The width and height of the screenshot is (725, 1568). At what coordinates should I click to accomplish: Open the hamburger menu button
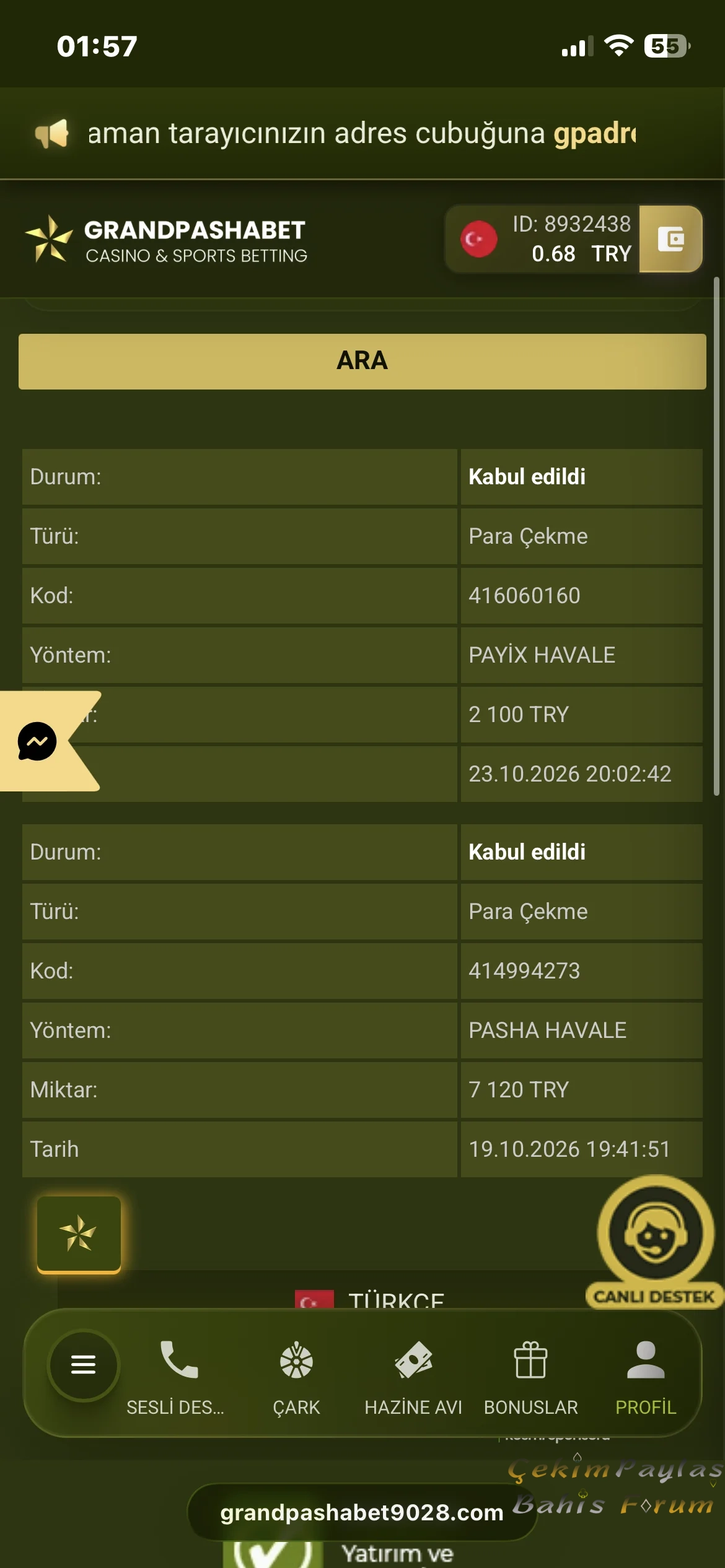click(83, 1364)
